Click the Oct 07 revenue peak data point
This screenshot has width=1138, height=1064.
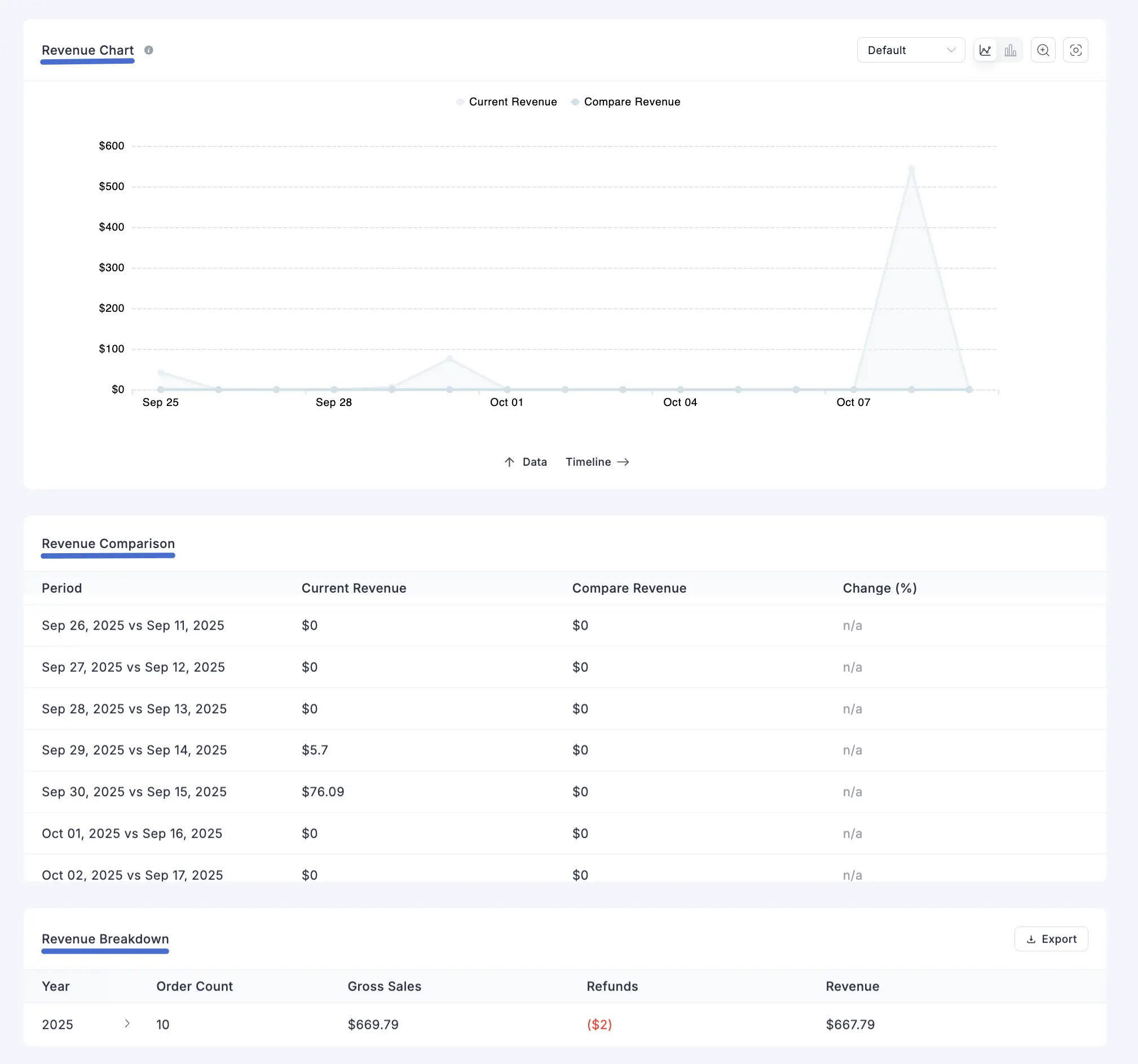[912, 167]
